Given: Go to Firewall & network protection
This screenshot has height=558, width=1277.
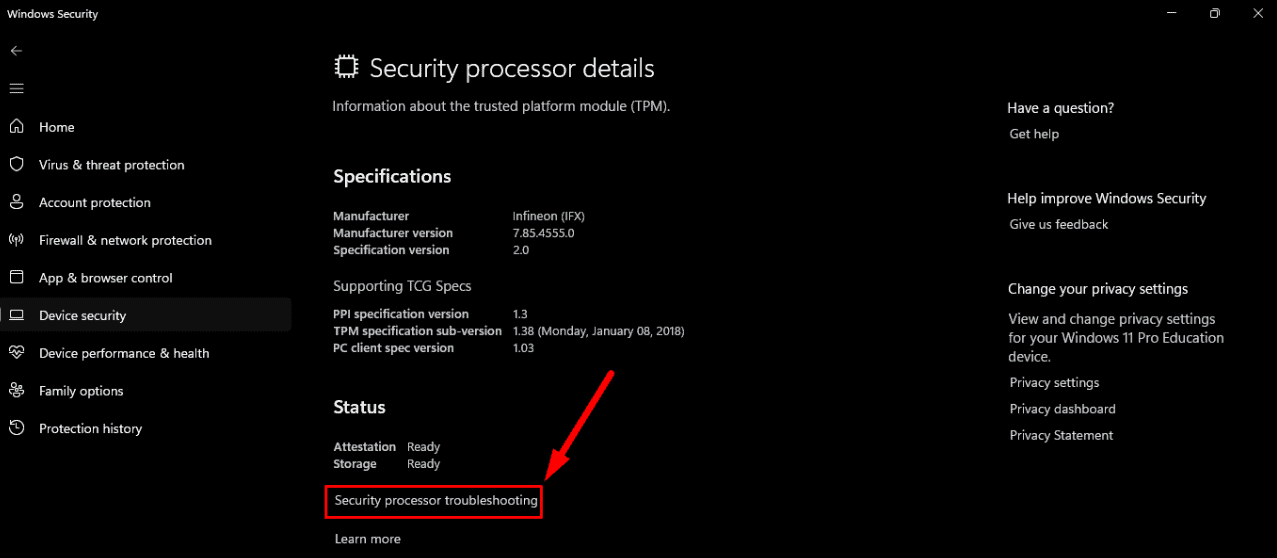Looking at the screenshot, I should (x=125, y=240).
